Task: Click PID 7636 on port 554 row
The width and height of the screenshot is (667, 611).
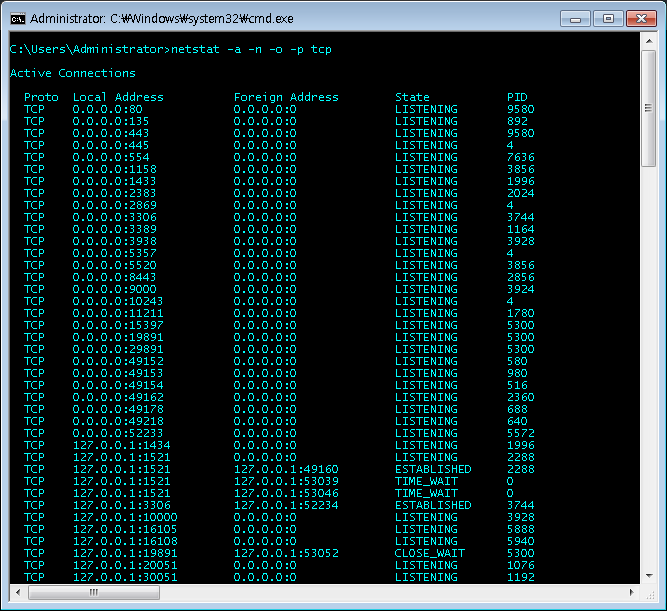Action: click(521, 157)
